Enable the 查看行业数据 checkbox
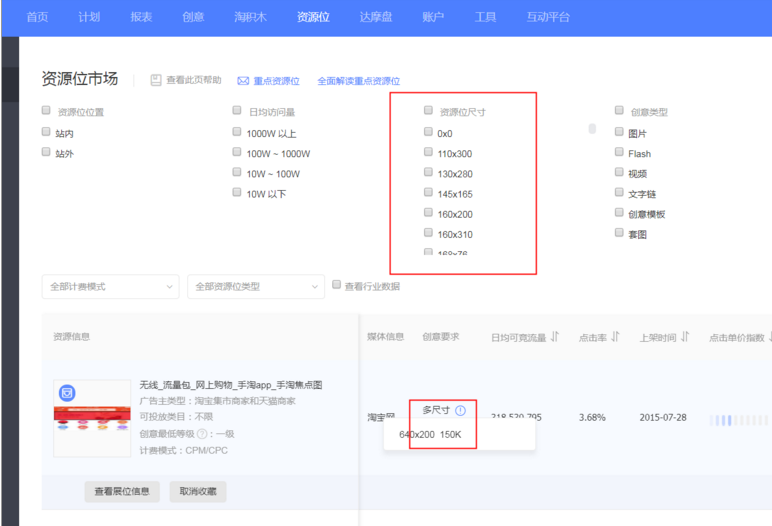 (x=336, y=285)
